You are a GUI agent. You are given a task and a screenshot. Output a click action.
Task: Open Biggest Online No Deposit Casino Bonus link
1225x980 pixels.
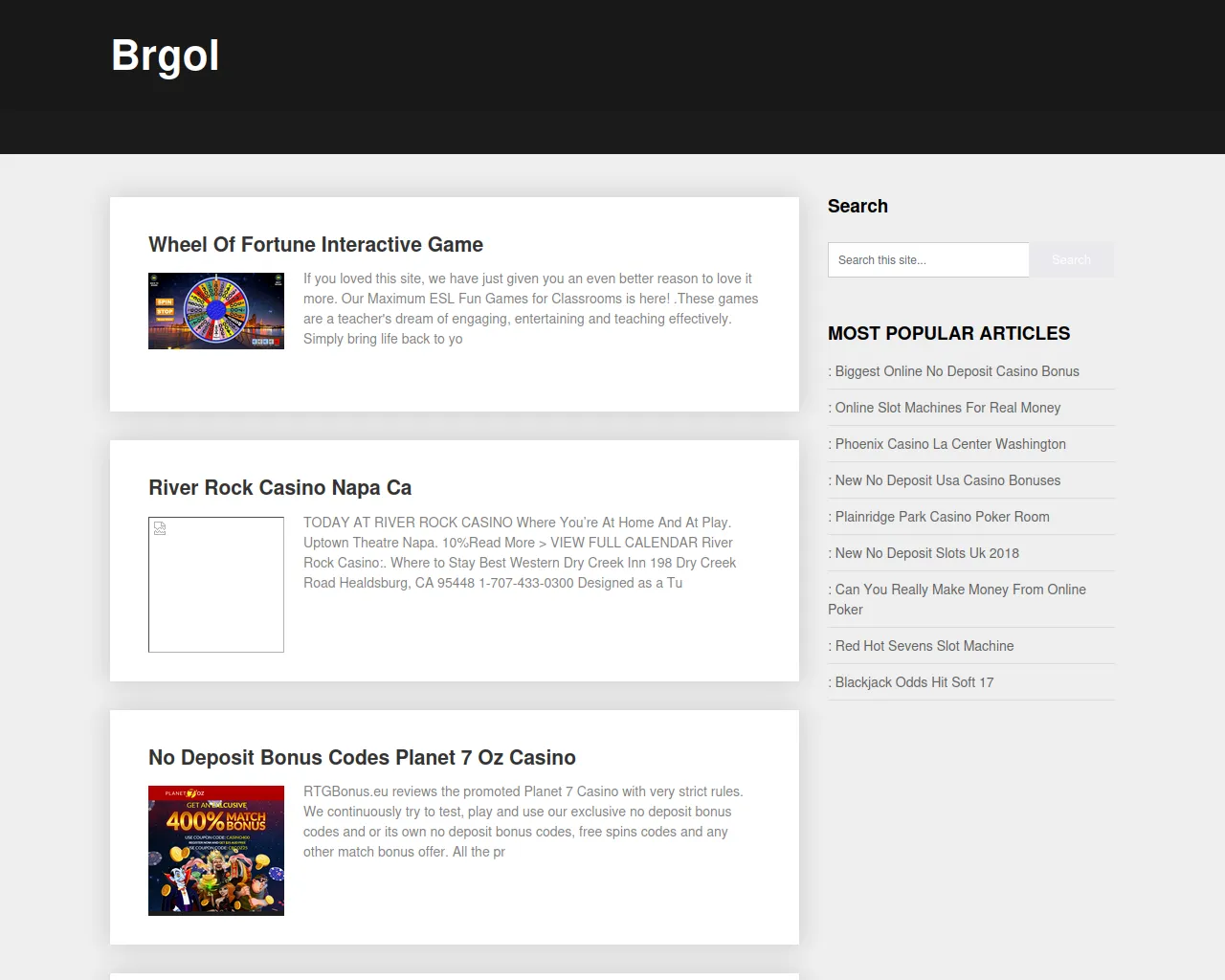click(x=957, y=371)
